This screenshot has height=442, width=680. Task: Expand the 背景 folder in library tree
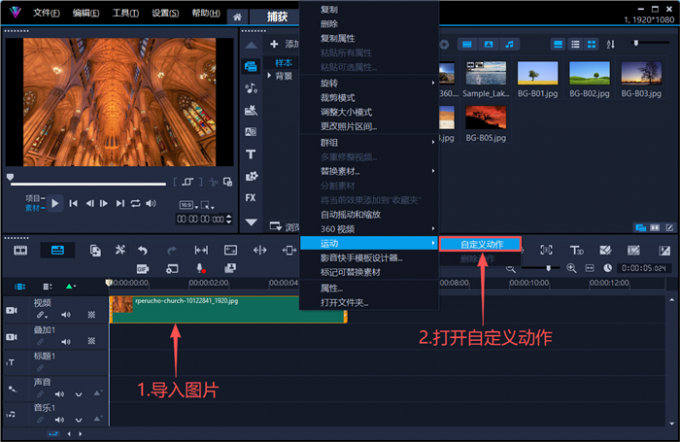[269, 76]
